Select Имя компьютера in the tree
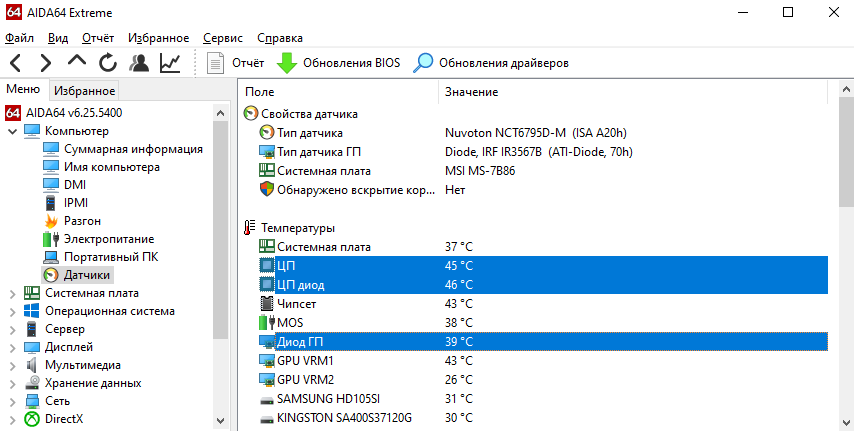This screenshot has height=431, width=854. pyautogui.click(x=112, y=167)
